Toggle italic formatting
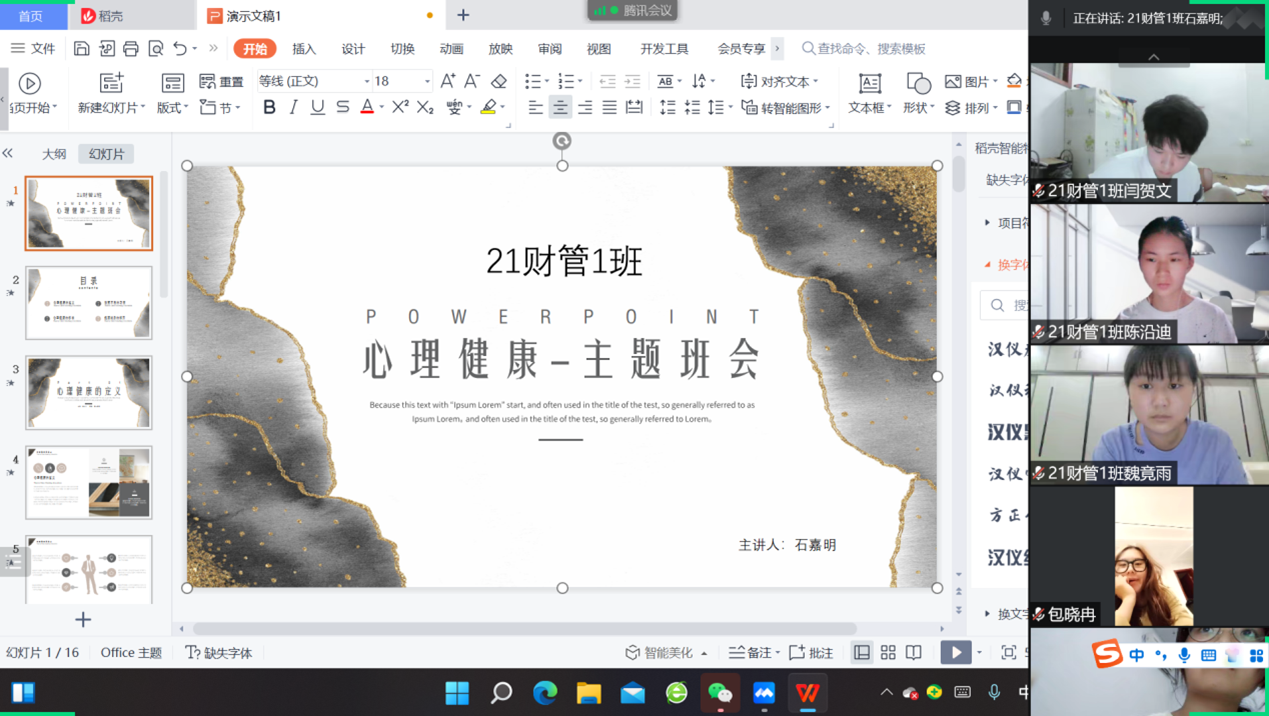This screenshot has width=1269, height=716. (x=293, y=107)
